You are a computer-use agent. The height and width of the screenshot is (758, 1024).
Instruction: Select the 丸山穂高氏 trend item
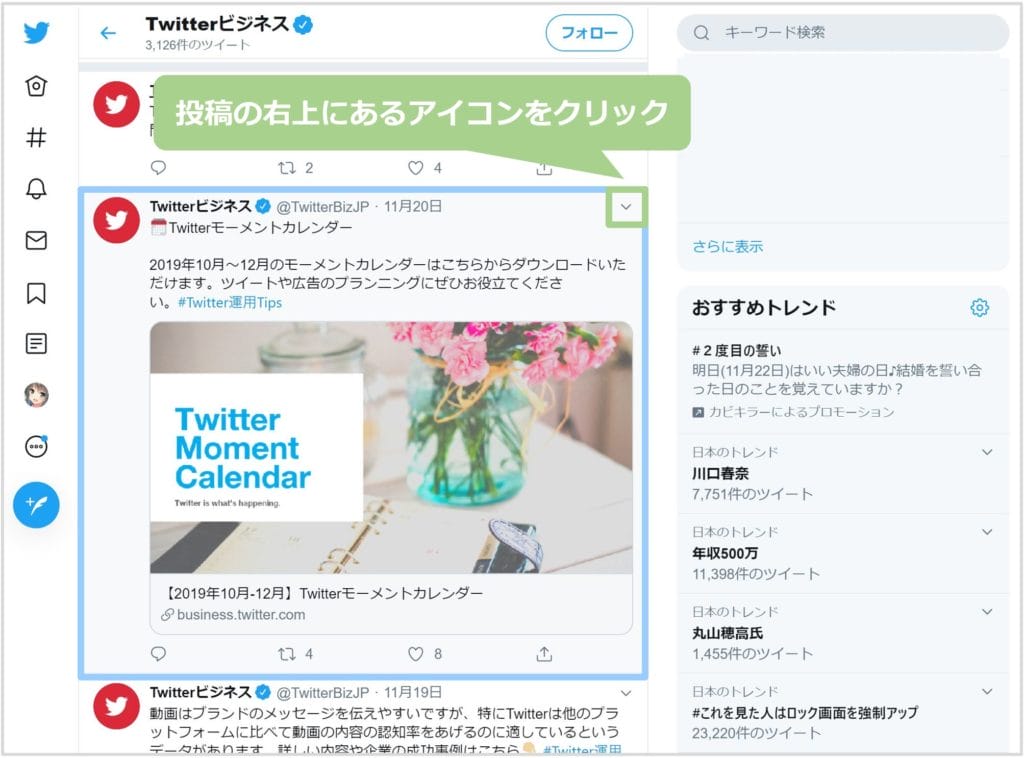coord(842,633)
